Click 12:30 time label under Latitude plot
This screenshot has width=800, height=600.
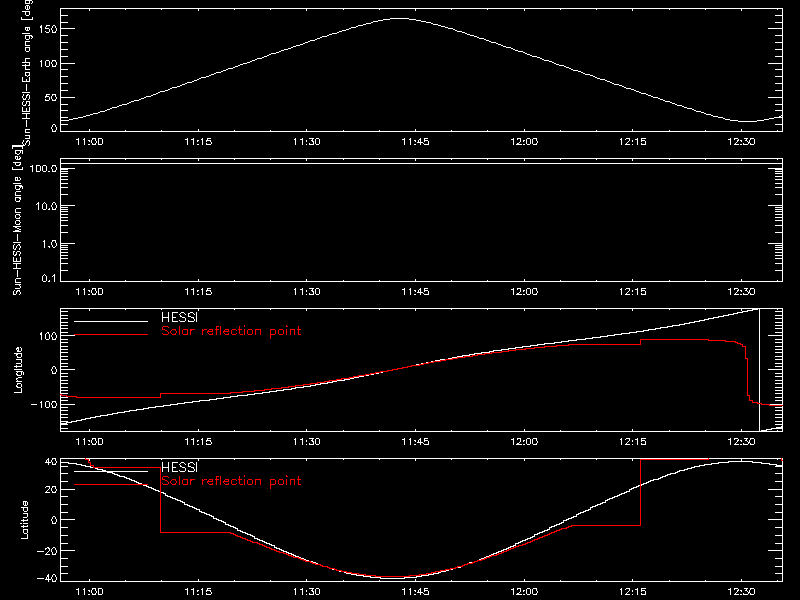pyautogui.click(x=741, y=592)
